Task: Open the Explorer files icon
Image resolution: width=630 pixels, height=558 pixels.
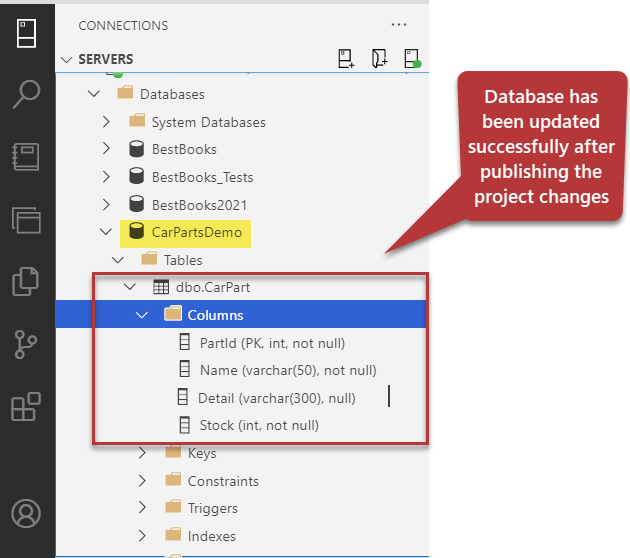Action: coord(27,281)
